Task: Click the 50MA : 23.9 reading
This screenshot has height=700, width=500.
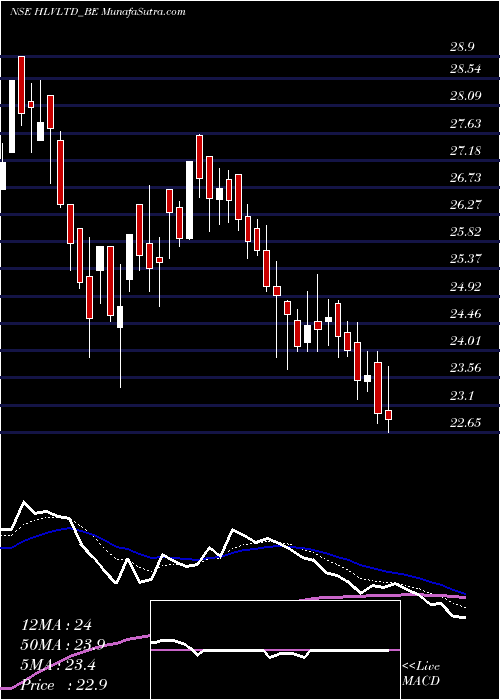Action: pyautogui.click(x=63, y=645)
